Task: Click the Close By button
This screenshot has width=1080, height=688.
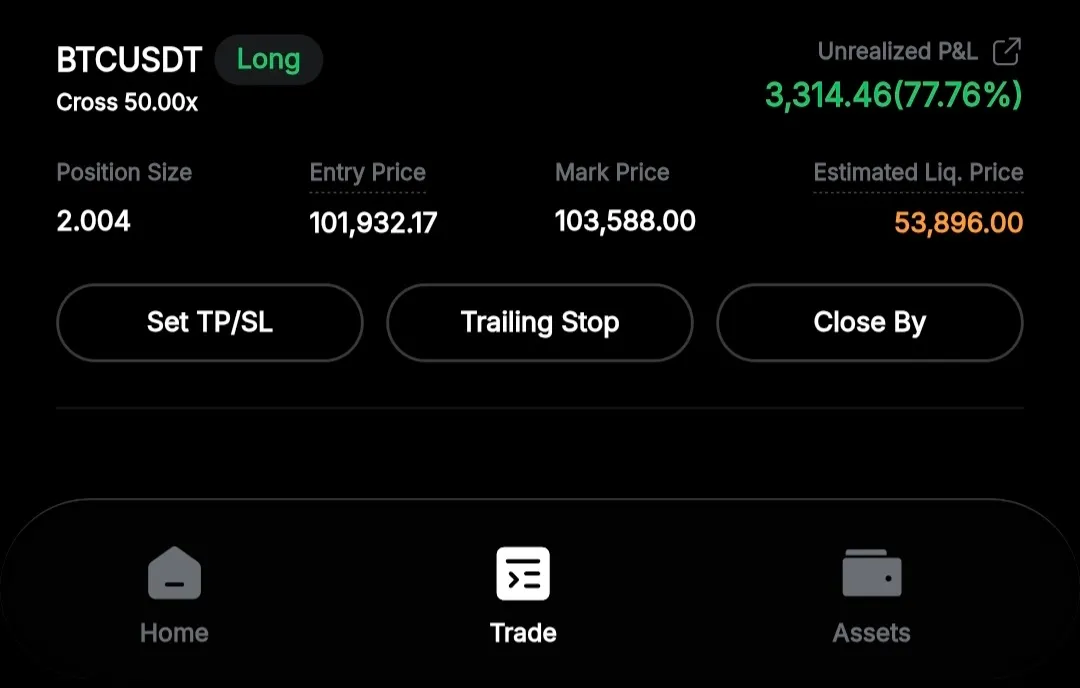Action: (869, 322)
